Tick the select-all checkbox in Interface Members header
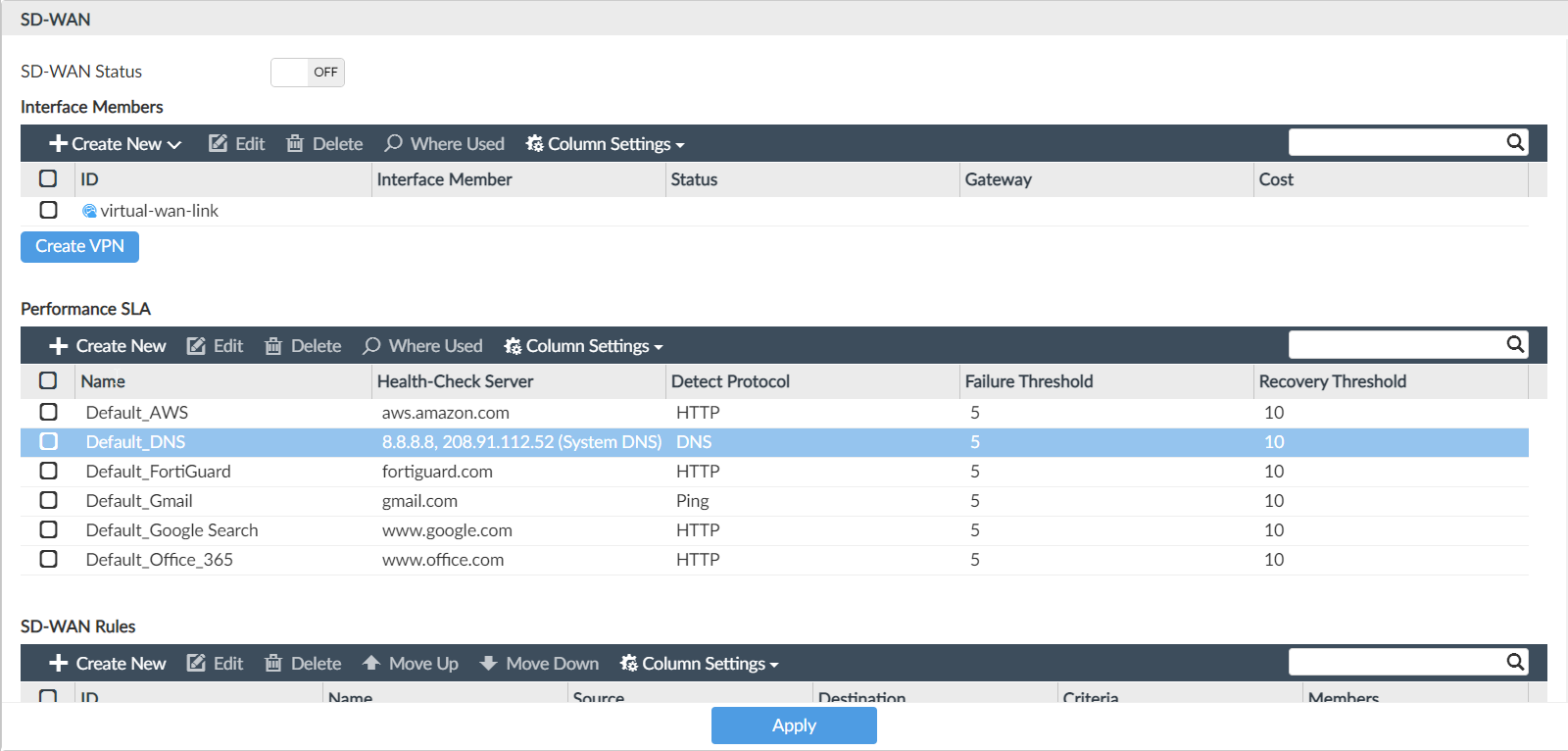1568x751 pixels. click(x=48, y=178)
